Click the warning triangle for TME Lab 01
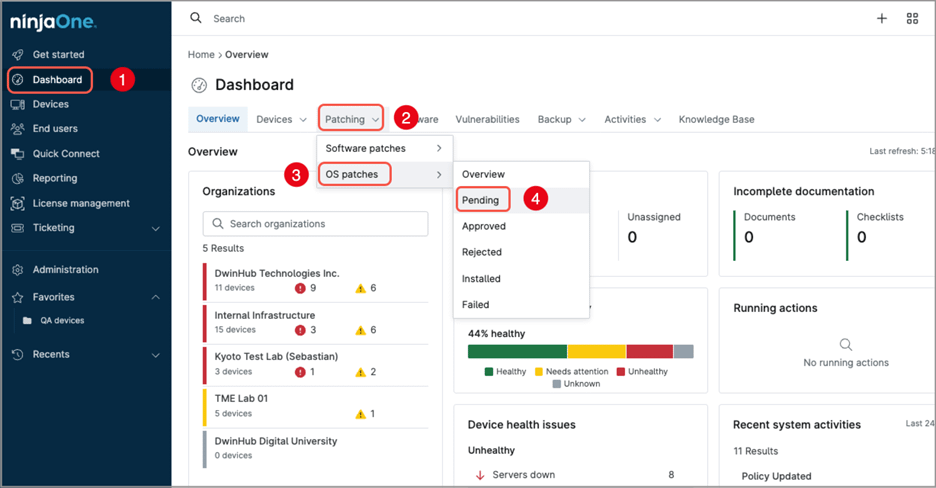 pos(361,413)
